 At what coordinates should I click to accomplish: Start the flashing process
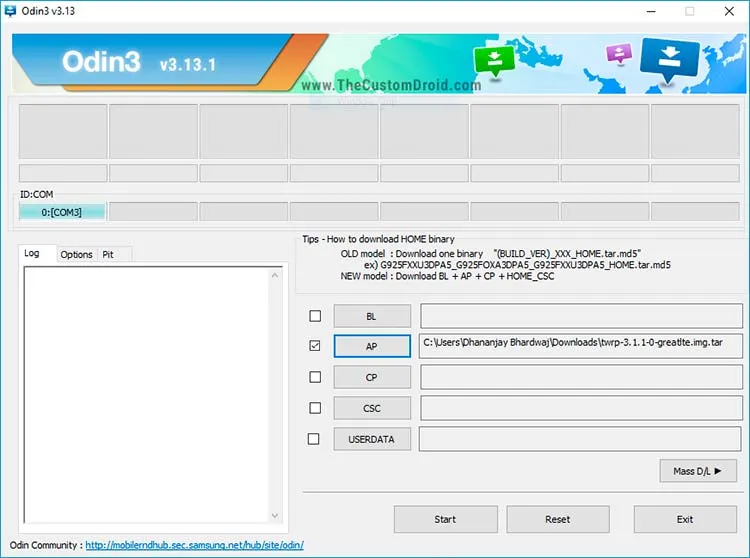tap(445, 519)
